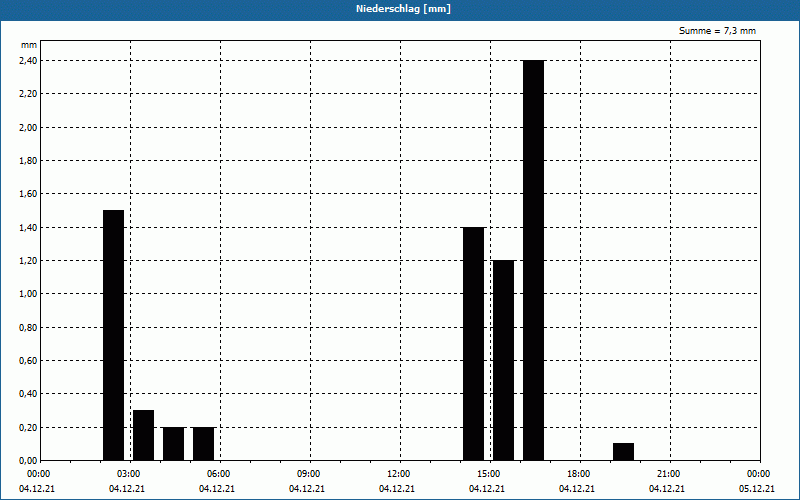Click the "0,60" y-axis label
This screenshot has height=500, width=800.
28,361
